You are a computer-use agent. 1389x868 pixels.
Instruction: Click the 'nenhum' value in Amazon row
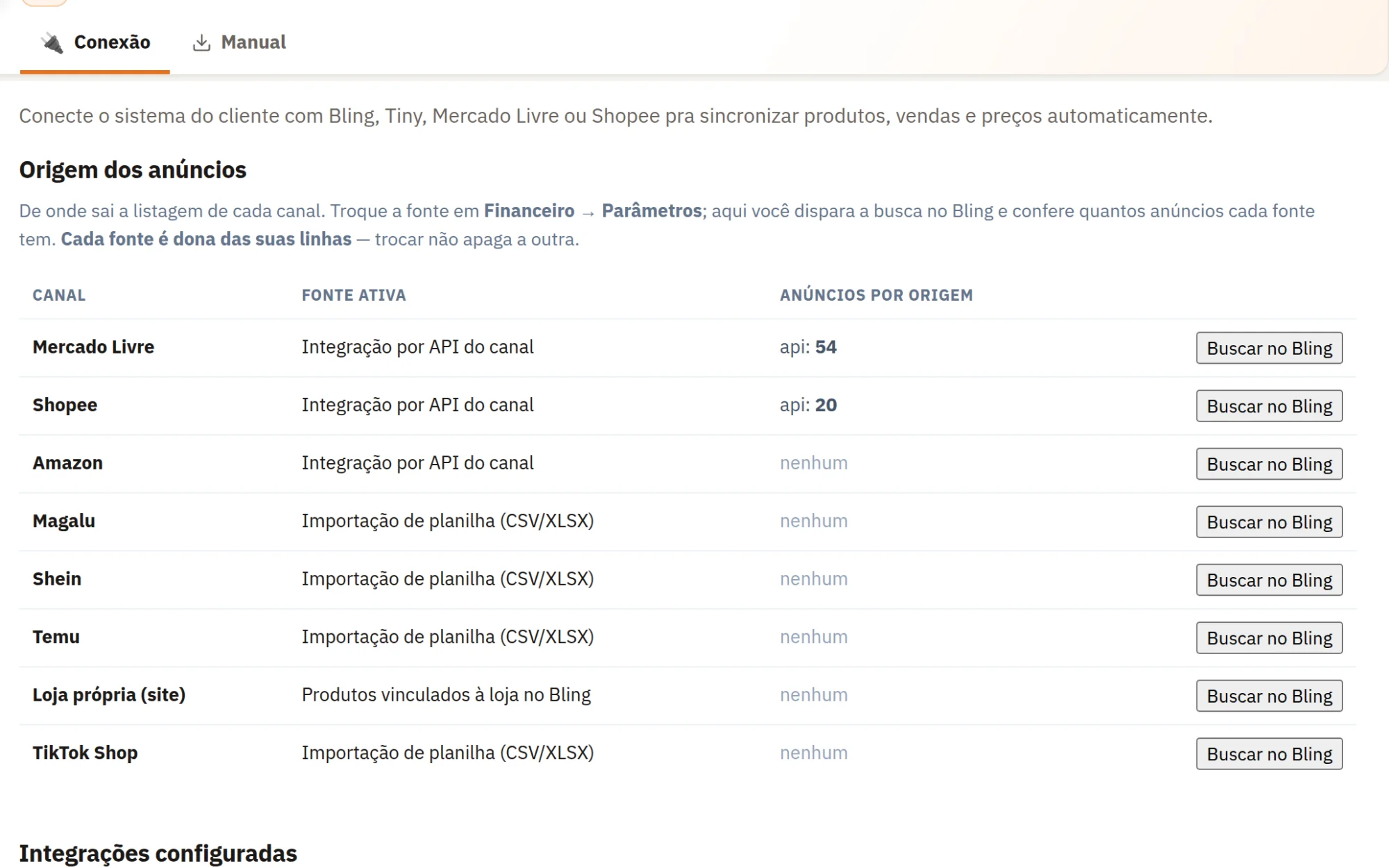813,462
